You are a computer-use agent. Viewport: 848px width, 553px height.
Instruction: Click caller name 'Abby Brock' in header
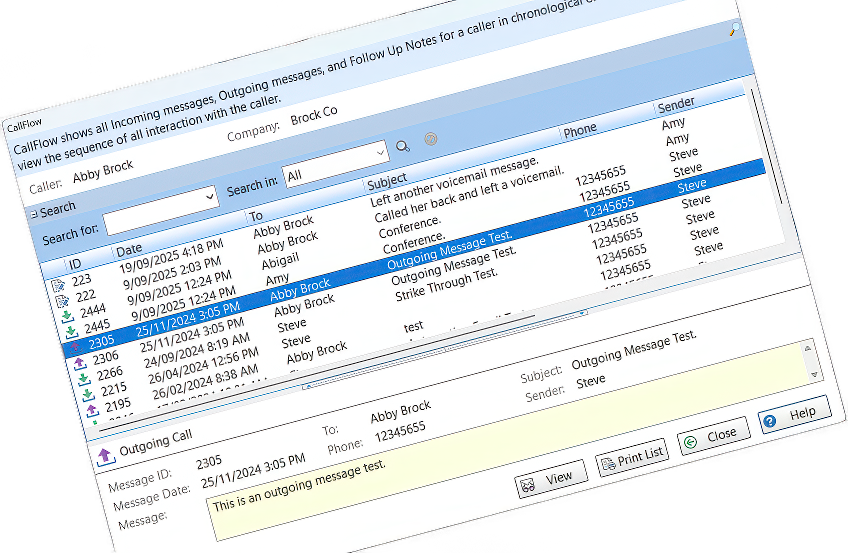(x=103, y=171)
